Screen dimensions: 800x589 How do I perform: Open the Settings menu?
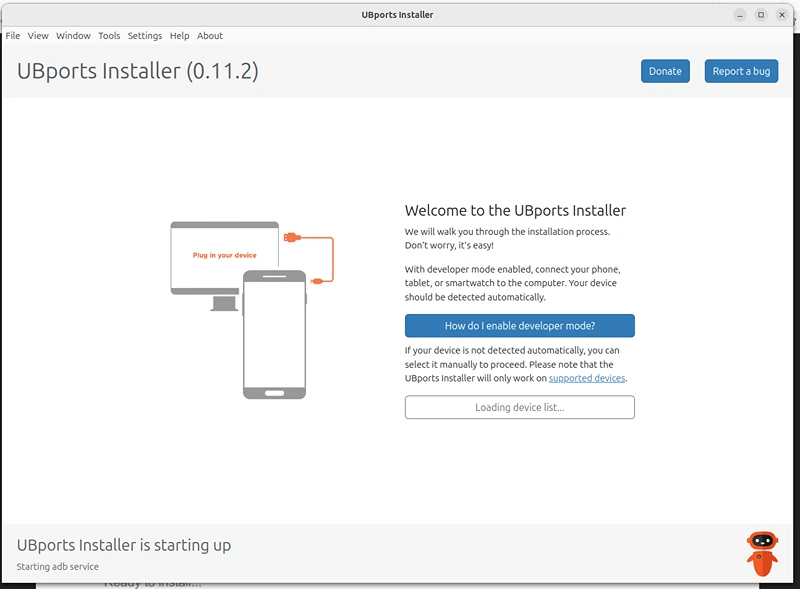[145, 36]
